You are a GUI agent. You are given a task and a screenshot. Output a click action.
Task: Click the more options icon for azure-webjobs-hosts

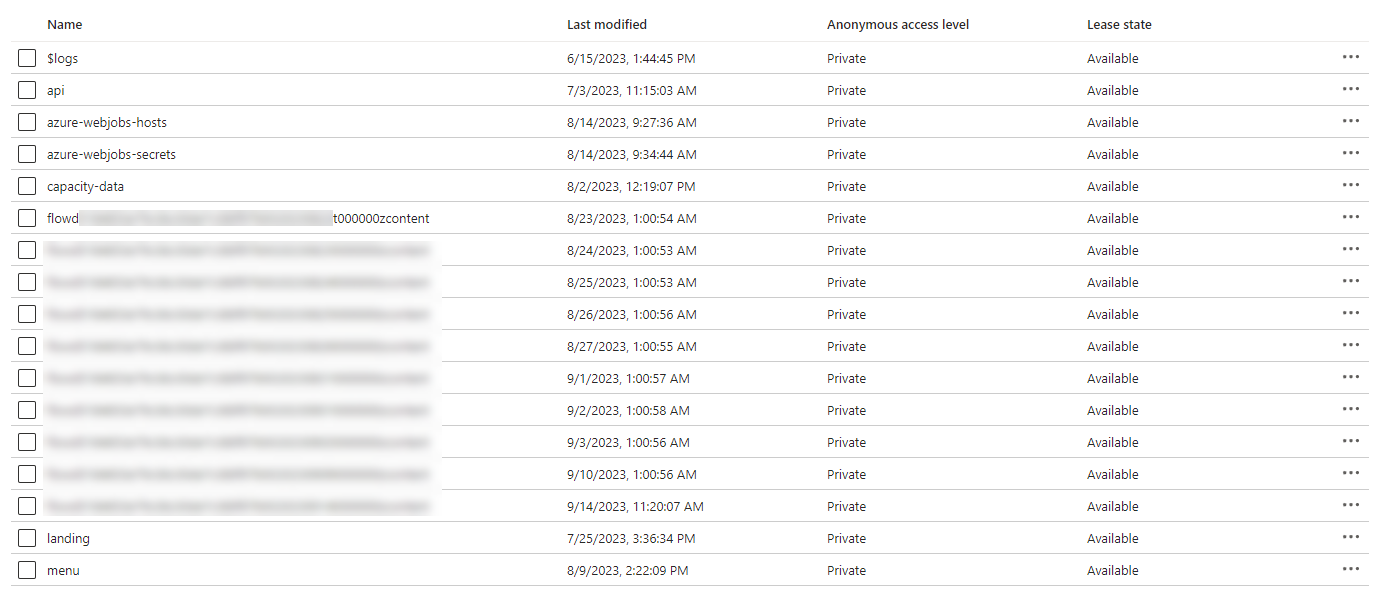(x=1351, y=121)
